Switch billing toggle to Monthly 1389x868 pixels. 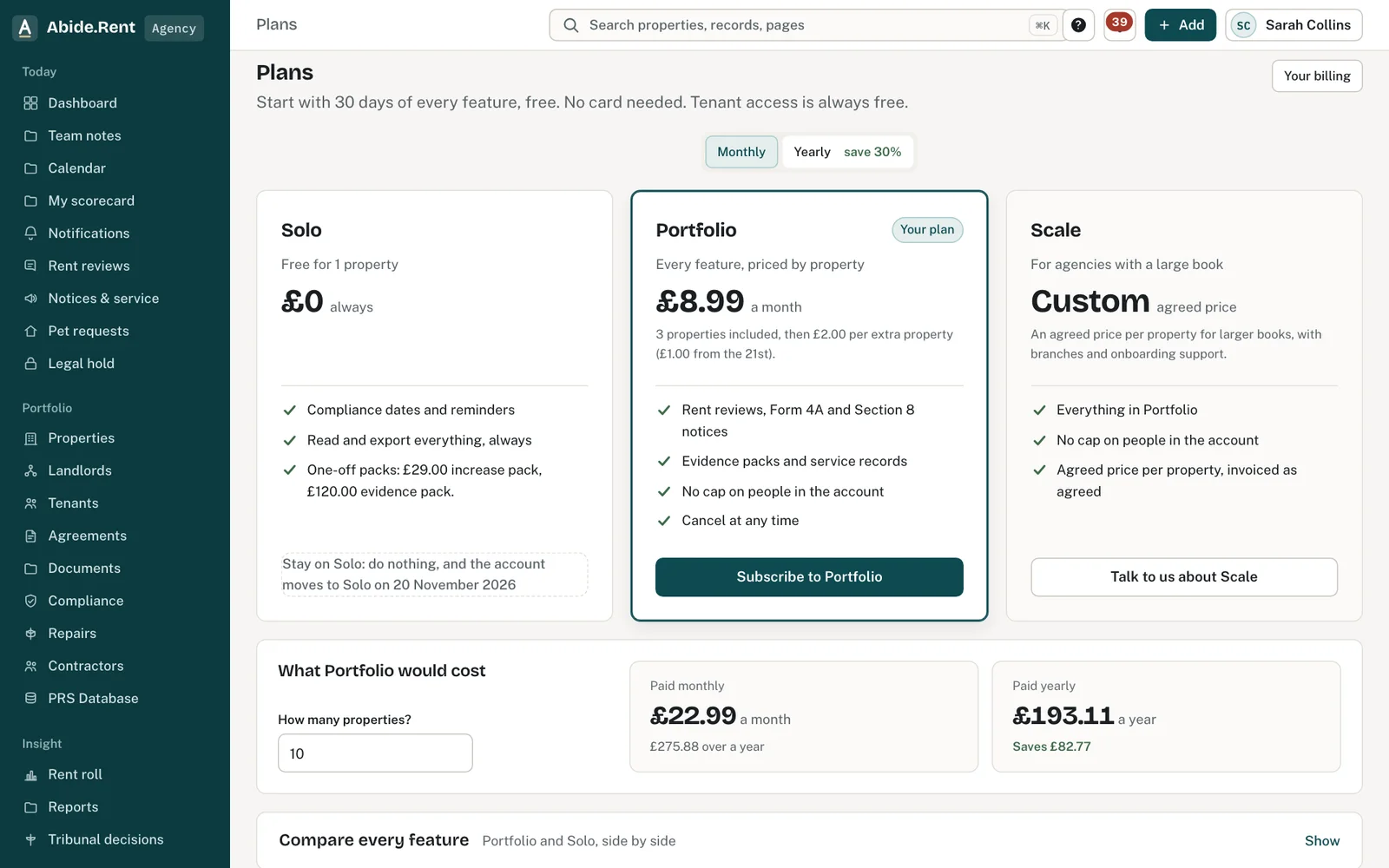(741, 152)
